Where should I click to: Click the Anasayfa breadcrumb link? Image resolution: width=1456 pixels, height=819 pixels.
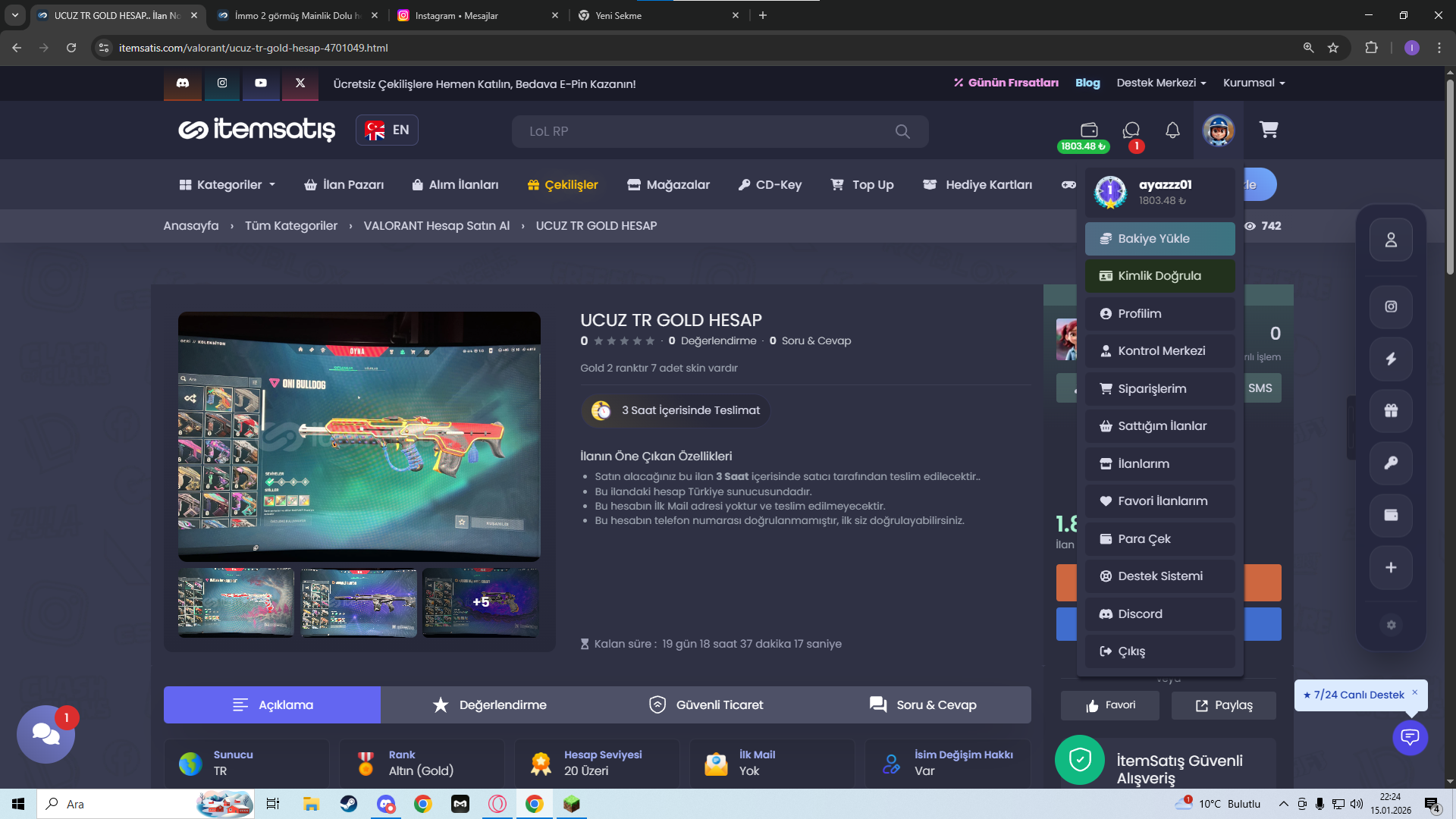(x=191, y=226)
